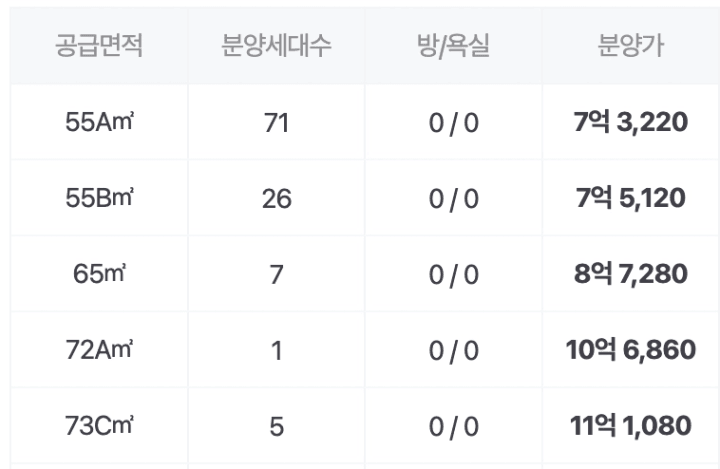Select the 65㎡ supply area cell
This screenshot has height=469, width=720.
click(99, 274)
